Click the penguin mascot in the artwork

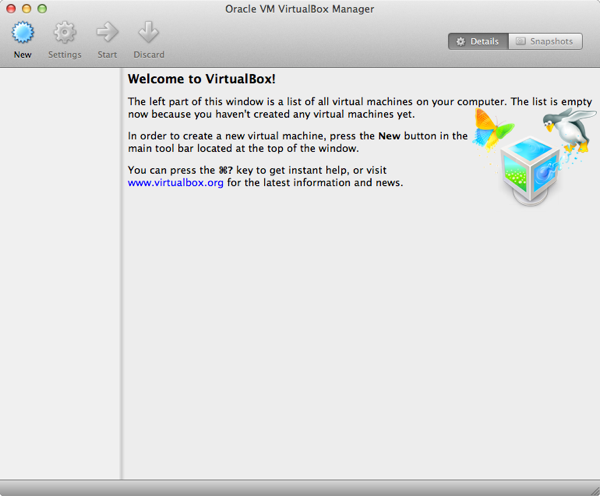(x=567, y=128)
